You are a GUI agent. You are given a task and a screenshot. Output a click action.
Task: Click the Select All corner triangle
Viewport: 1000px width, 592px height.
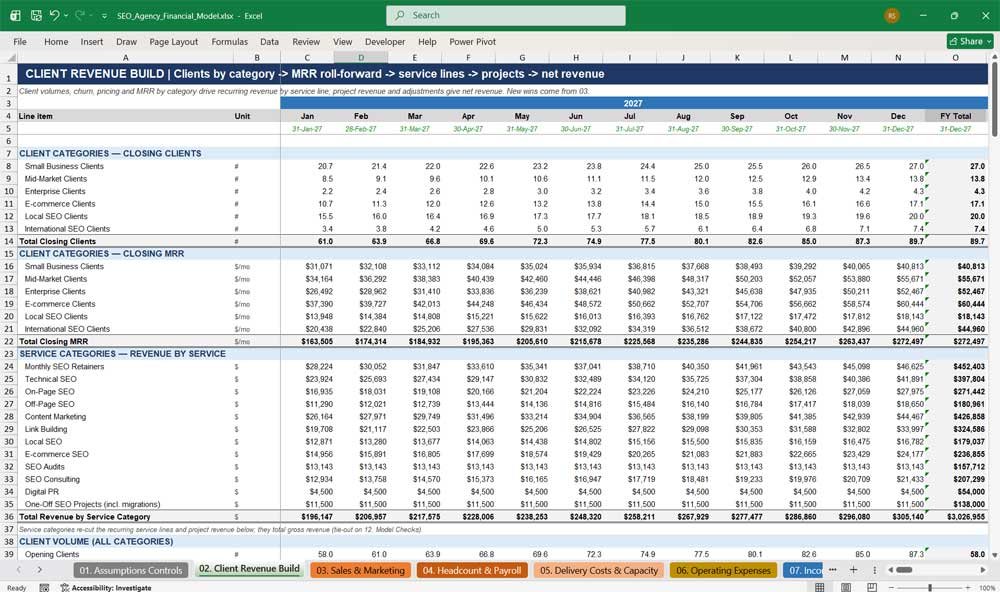point(10,57)
